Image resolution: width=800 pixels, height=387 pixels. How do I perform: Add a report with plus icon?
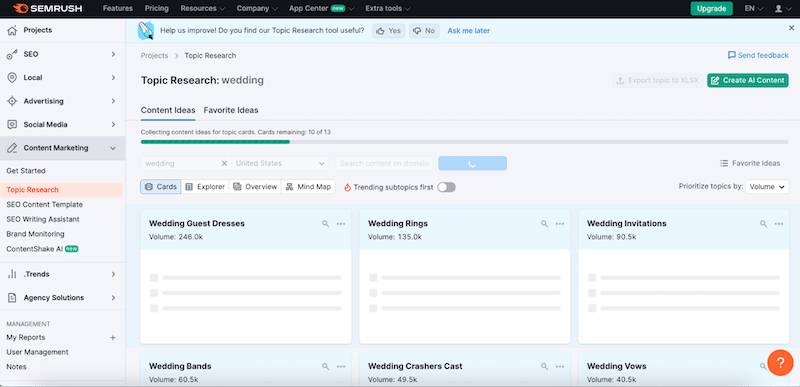tap(113, 338)
